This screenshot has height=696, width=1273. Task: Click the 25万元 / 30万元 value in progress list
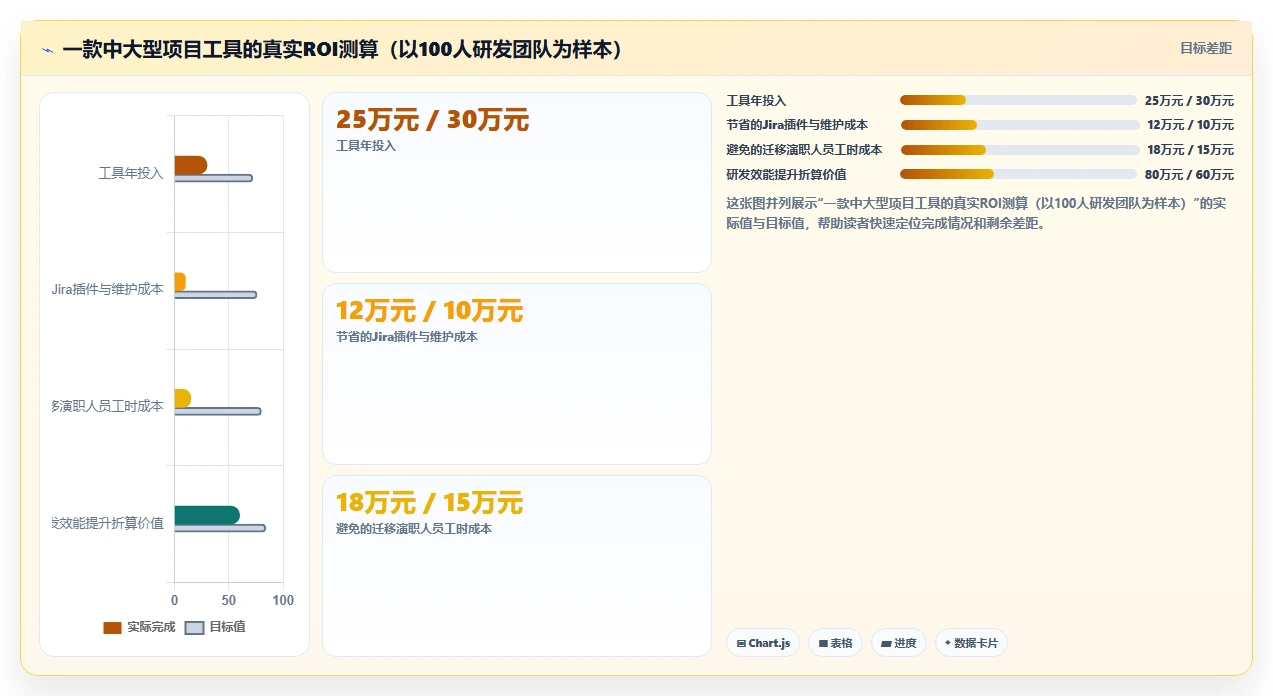tap(1189, 100)
